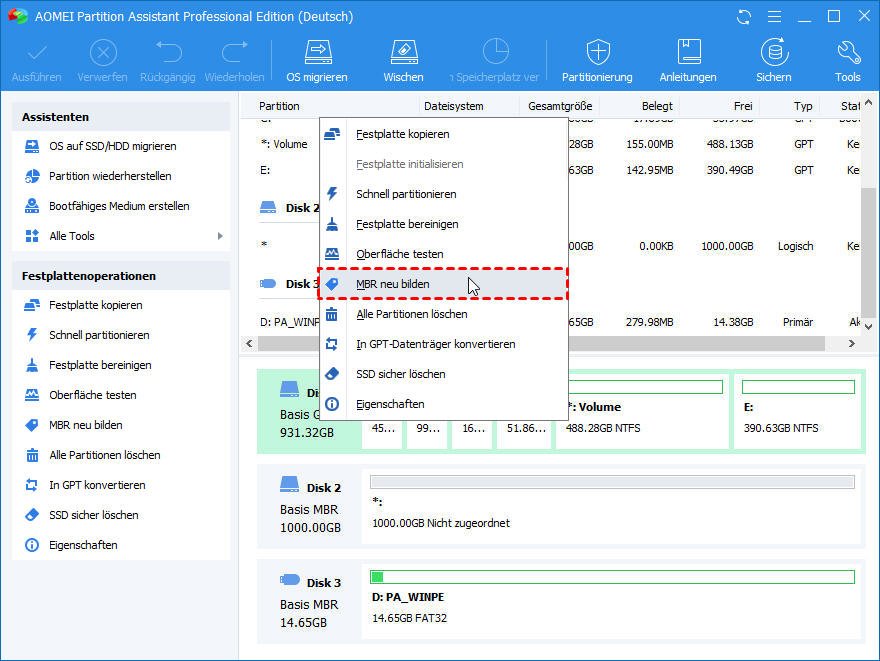Viewport: 880px width, 661px height.
Task: Choose Festplatte kopieren in context menu
Action: (x=443, y=134)
